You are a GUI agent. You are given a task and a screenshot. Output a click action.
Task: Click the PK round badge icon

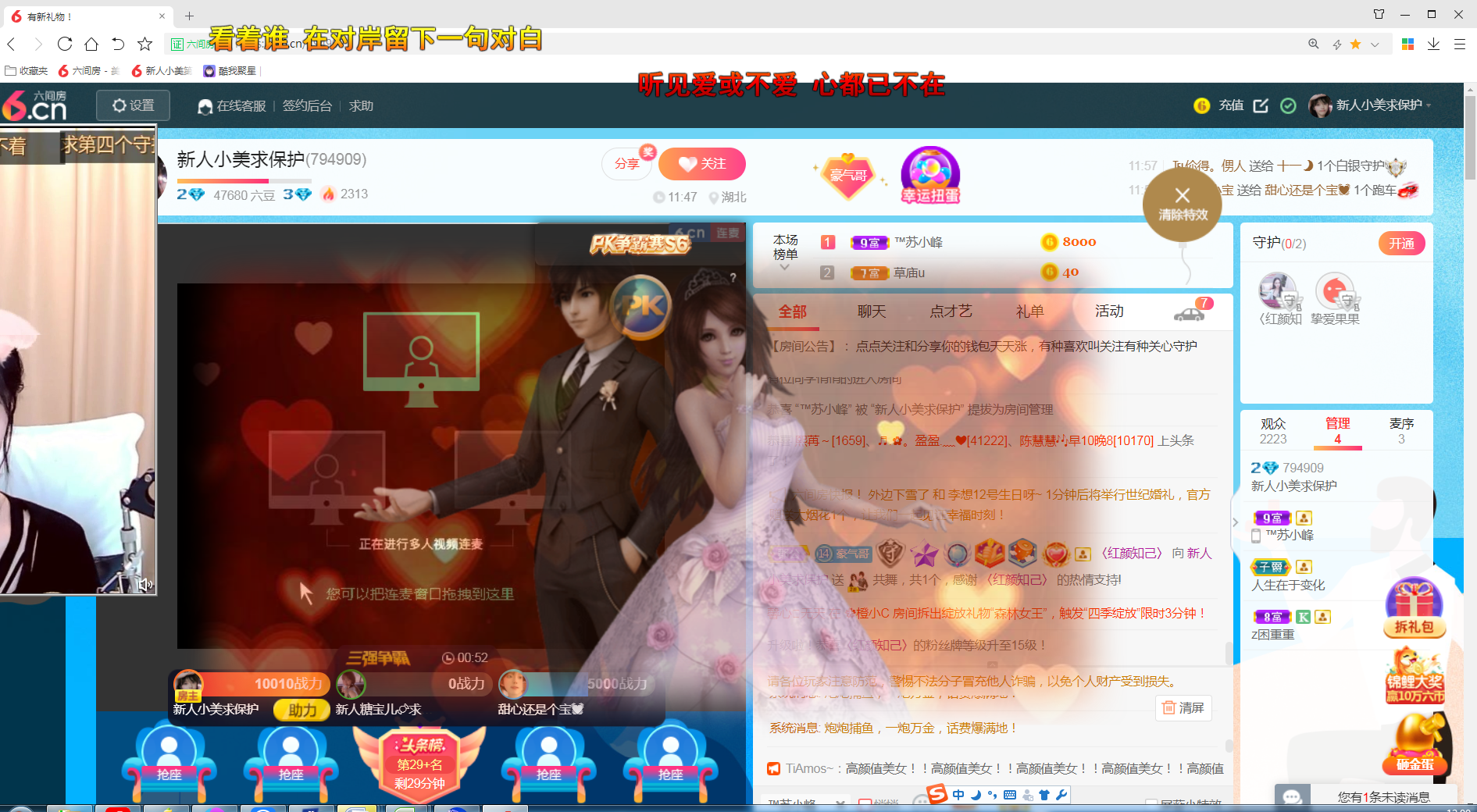tap(641, 307)
